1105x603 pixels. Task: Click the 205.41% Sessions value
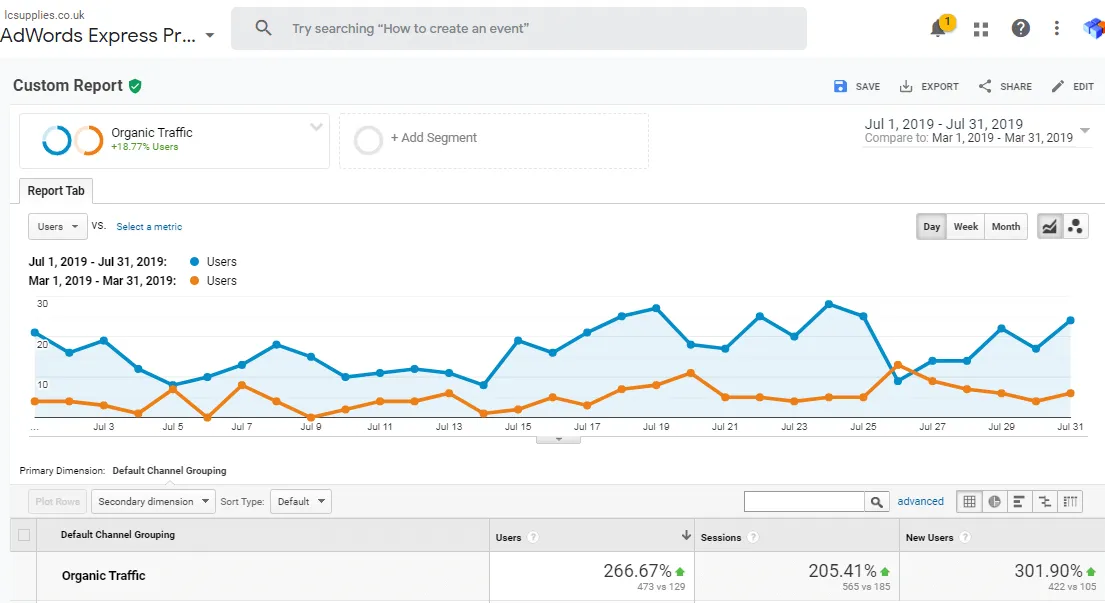(x=842, y=571)
